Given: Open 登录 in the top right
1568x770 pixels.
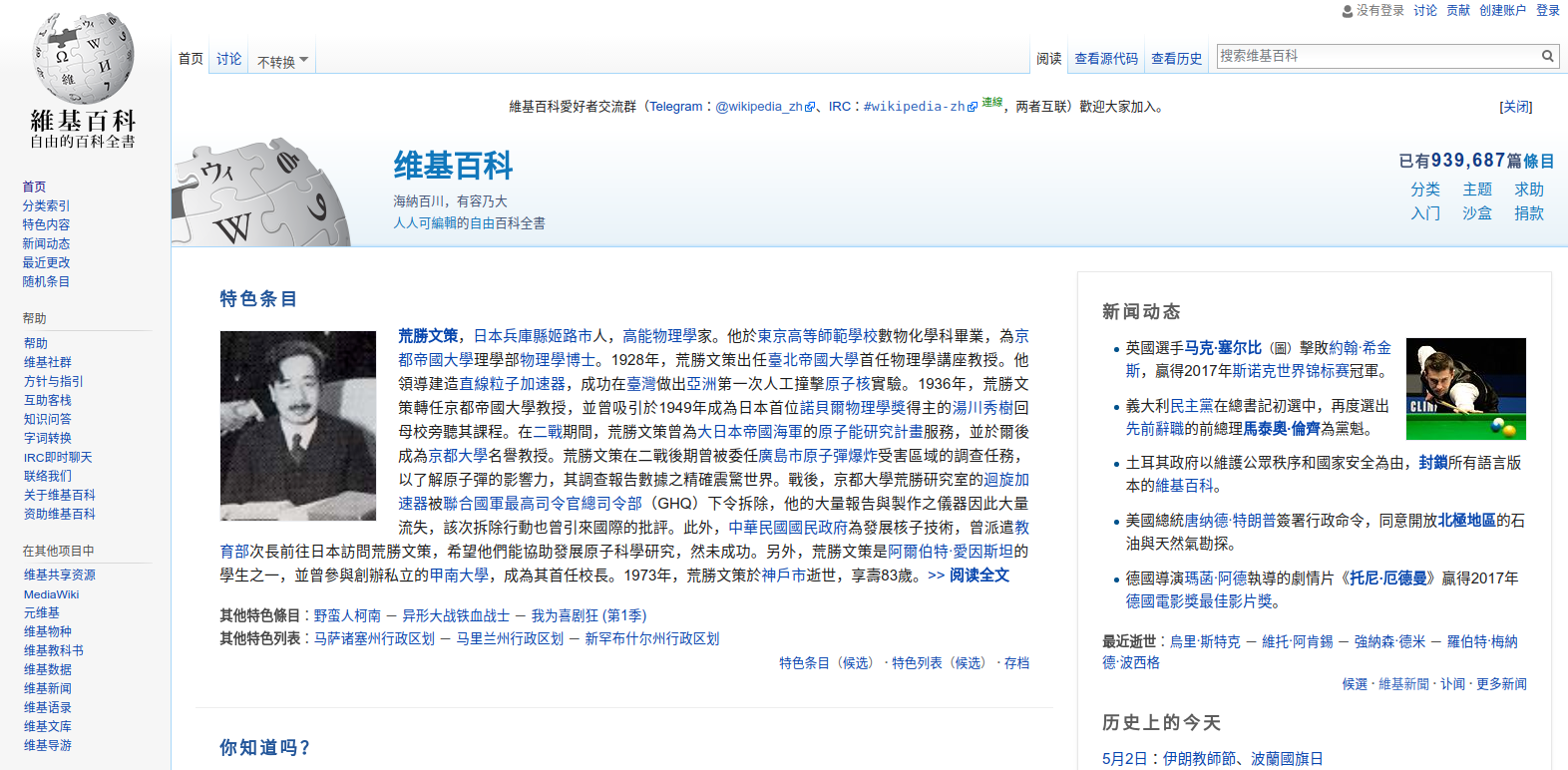Looking at the screenshot, I should (1547, 10).
